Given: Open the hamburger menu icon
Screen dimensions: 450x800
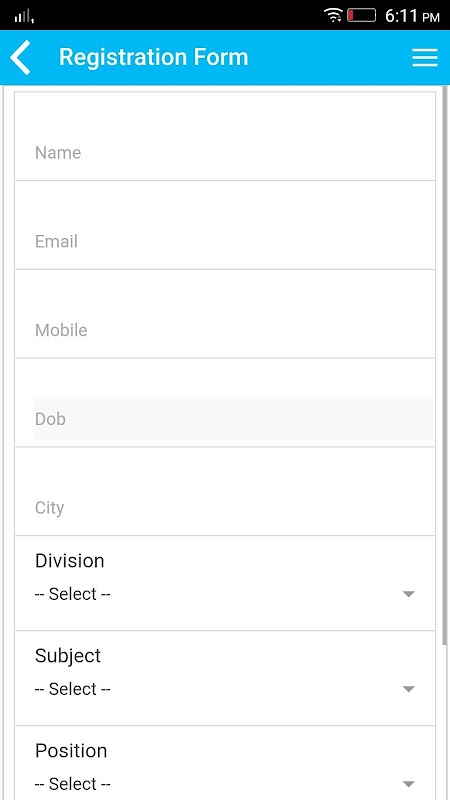Looking at the screenshot, I should [424, 57].
